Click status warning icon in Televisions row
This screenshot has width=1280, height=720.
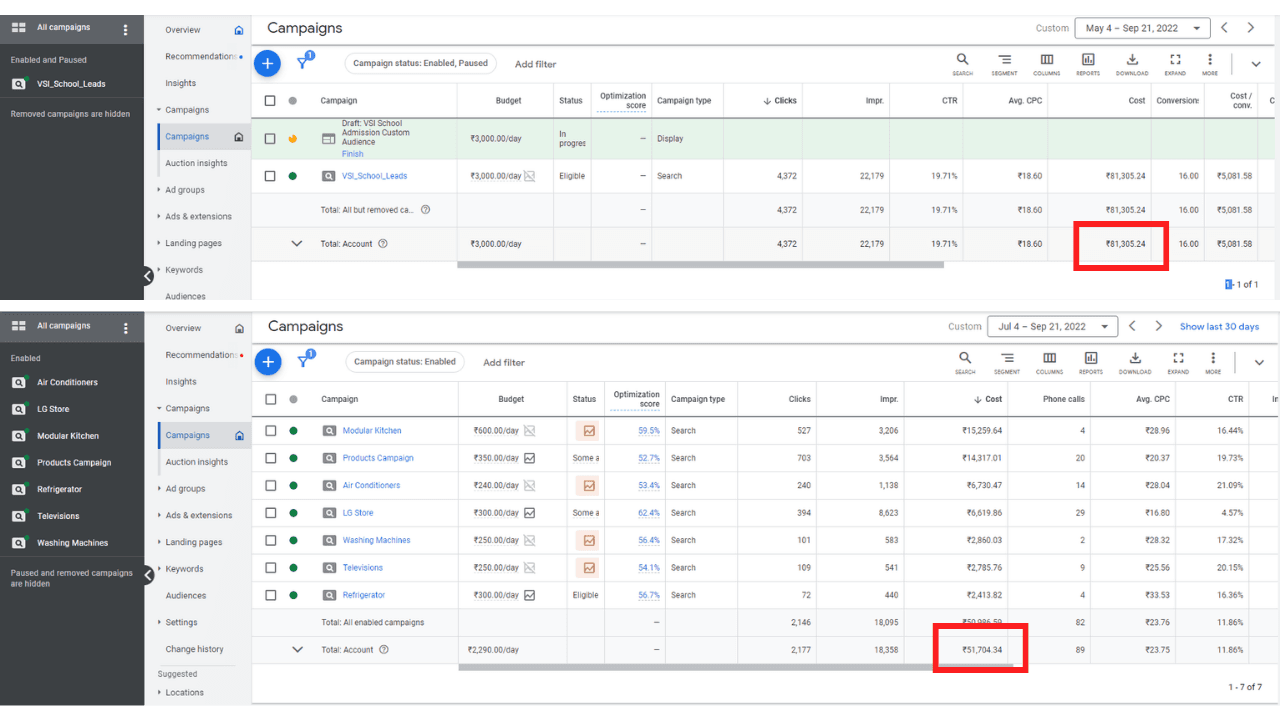coord(589,568)
